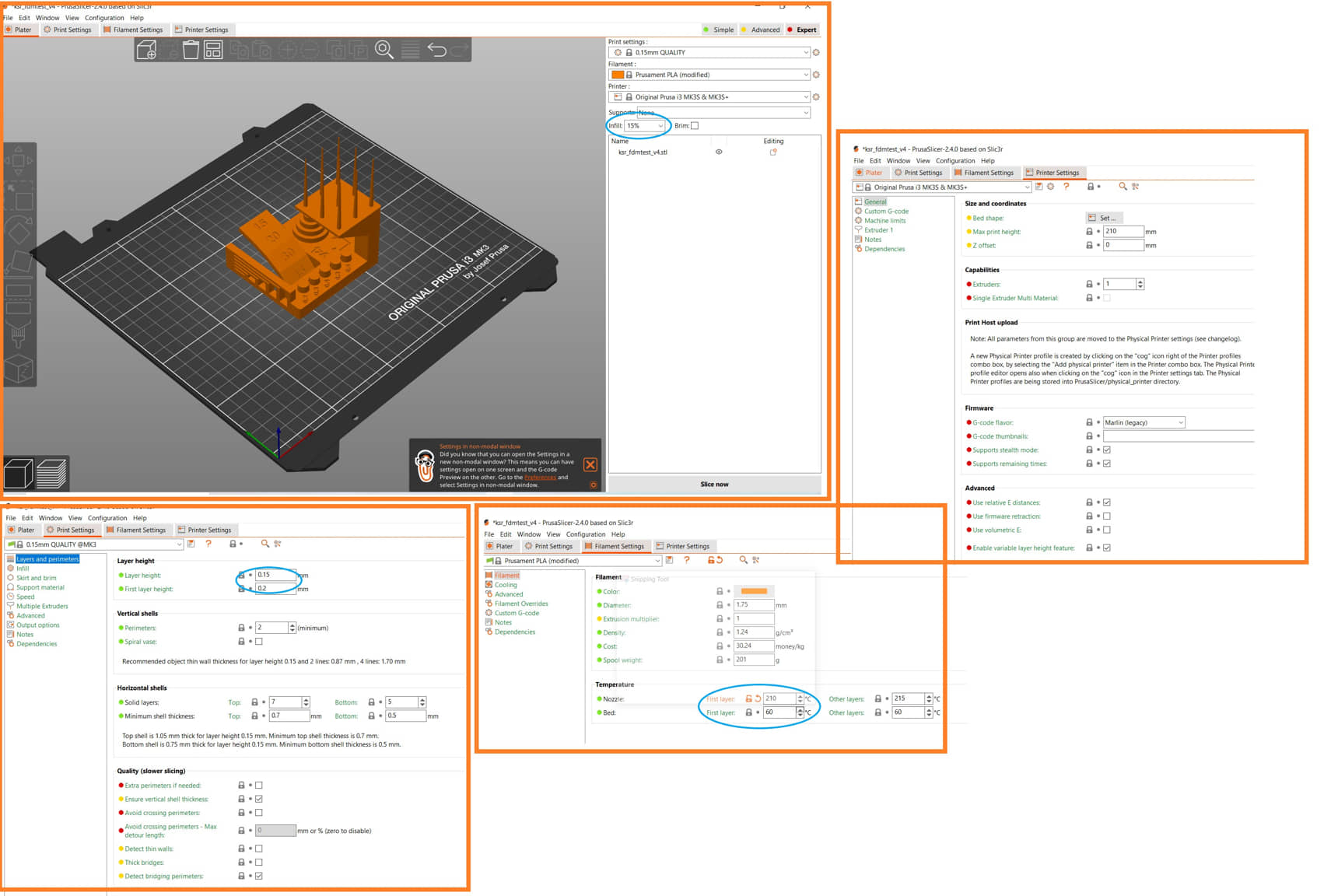1331x896 pixels.
Task: Click the Undo arrow in the Plater toolbar
Action: pos(436,51)
